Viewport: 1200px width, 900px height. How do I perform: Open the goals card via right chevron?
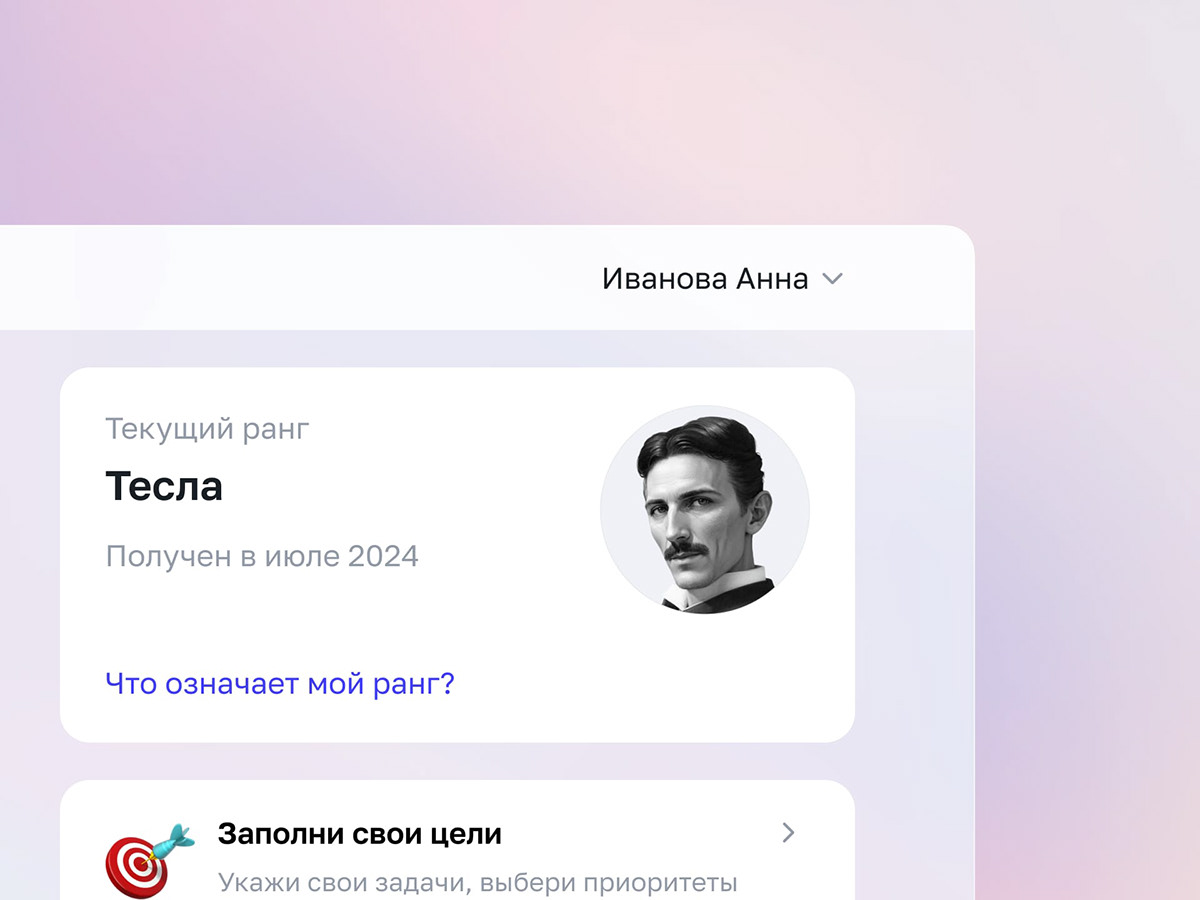(788, 832)
